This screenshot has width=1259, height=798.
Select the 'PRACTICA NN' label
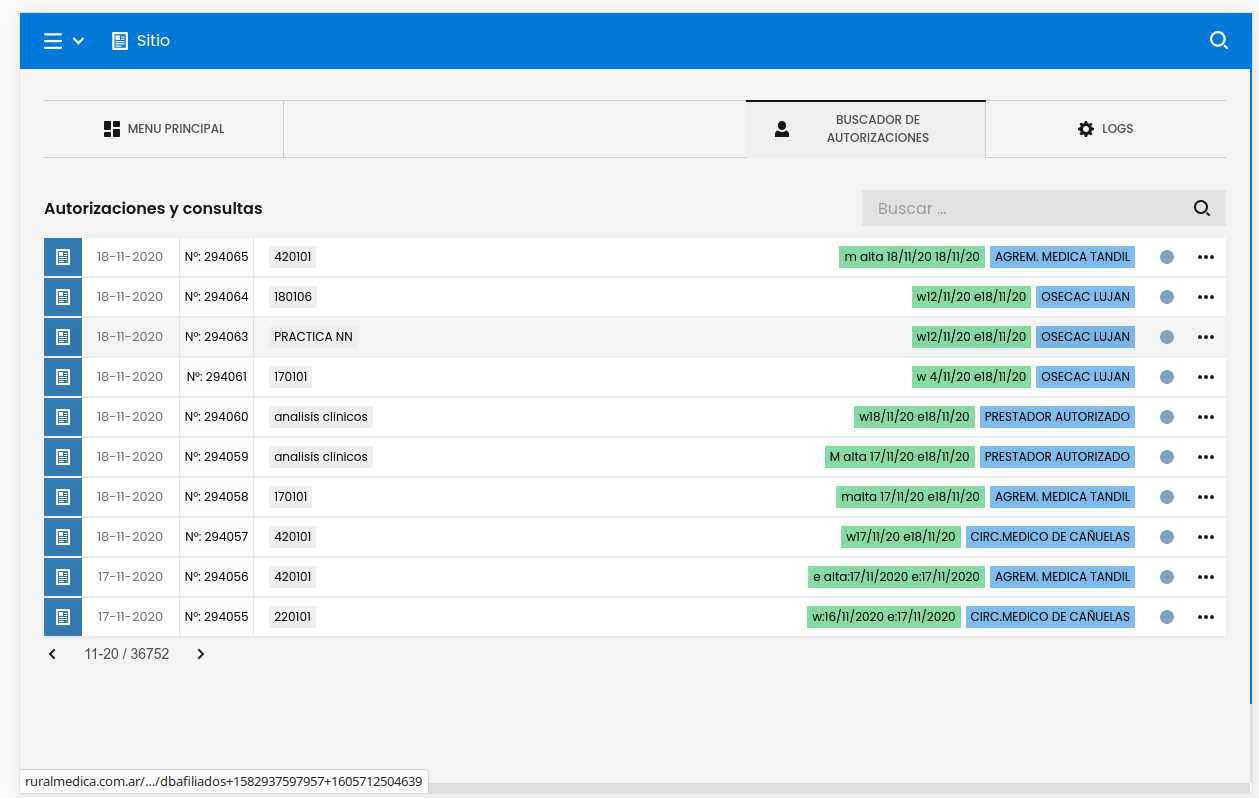[313, 337]
